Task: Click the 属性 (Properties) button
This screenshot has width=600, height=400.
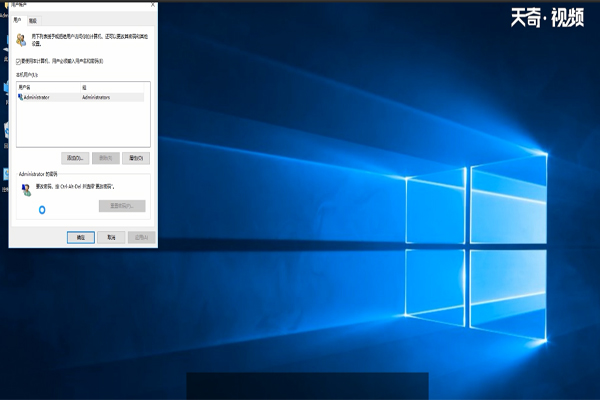Action: tap(136, 158)
